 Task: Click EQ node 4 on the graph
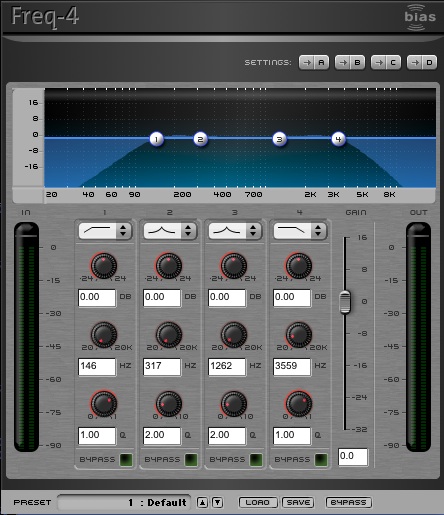coord(338,139)
